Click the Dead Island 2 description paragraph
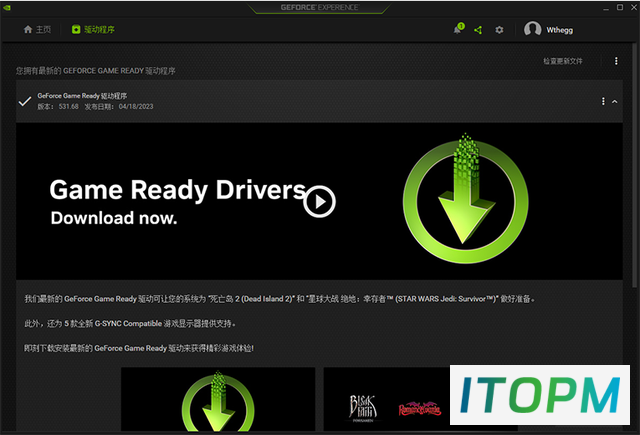The height and width of the screenshot is (435, 640). coord(280,299)
